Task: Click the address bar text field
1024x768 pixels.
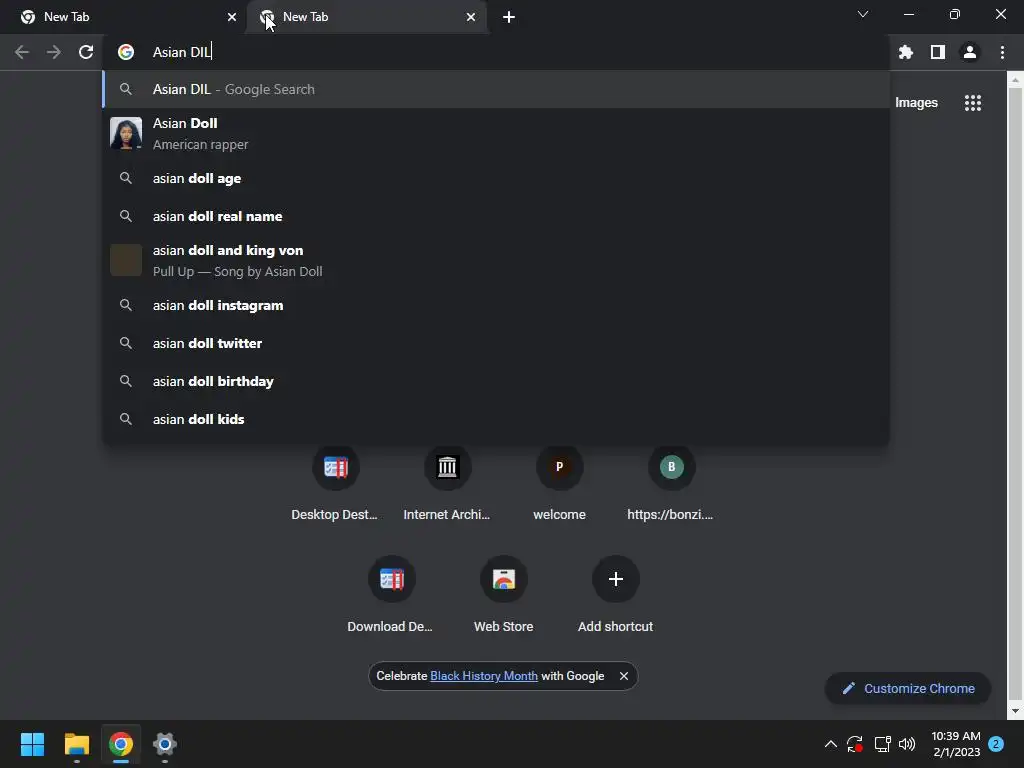Action: [x=496, y=52]
